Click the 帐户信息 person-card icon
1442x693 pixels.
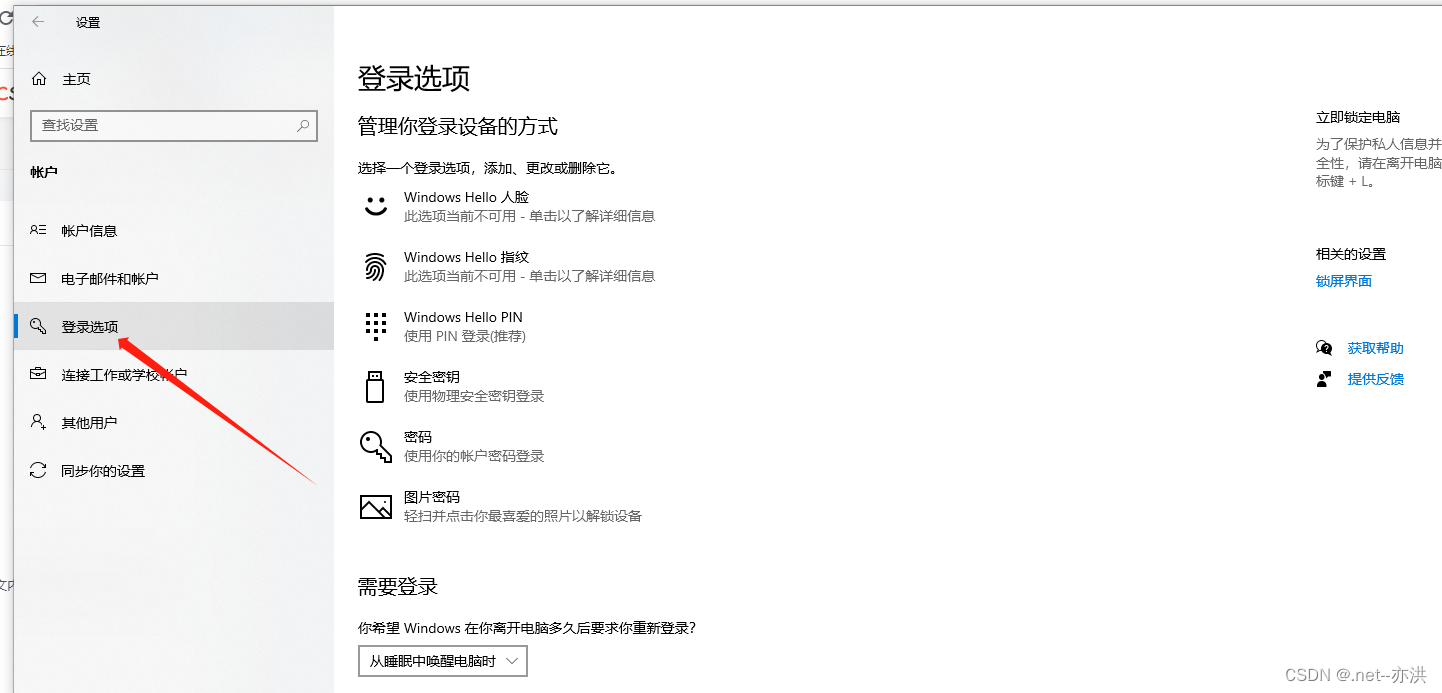(38, 230)
